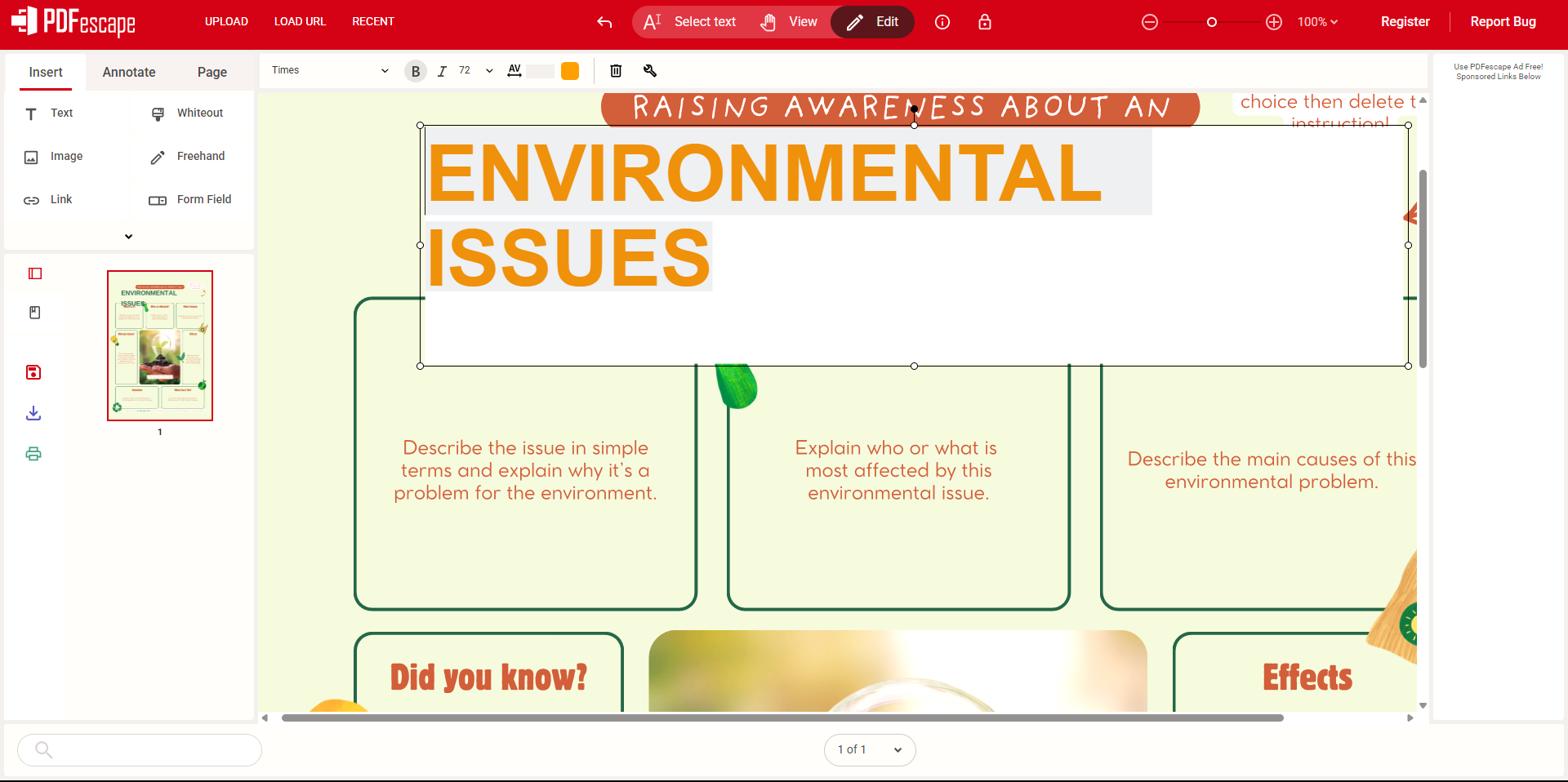Switch to View mode

789,22
